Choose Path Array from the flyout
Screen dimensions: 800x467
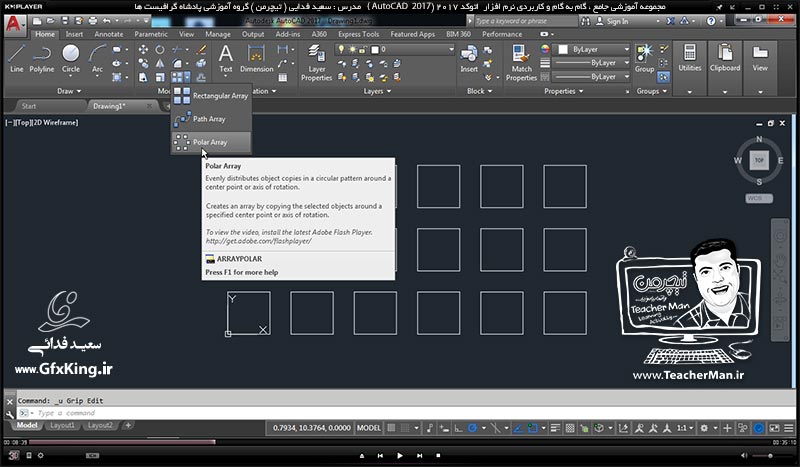pos(211,119)
